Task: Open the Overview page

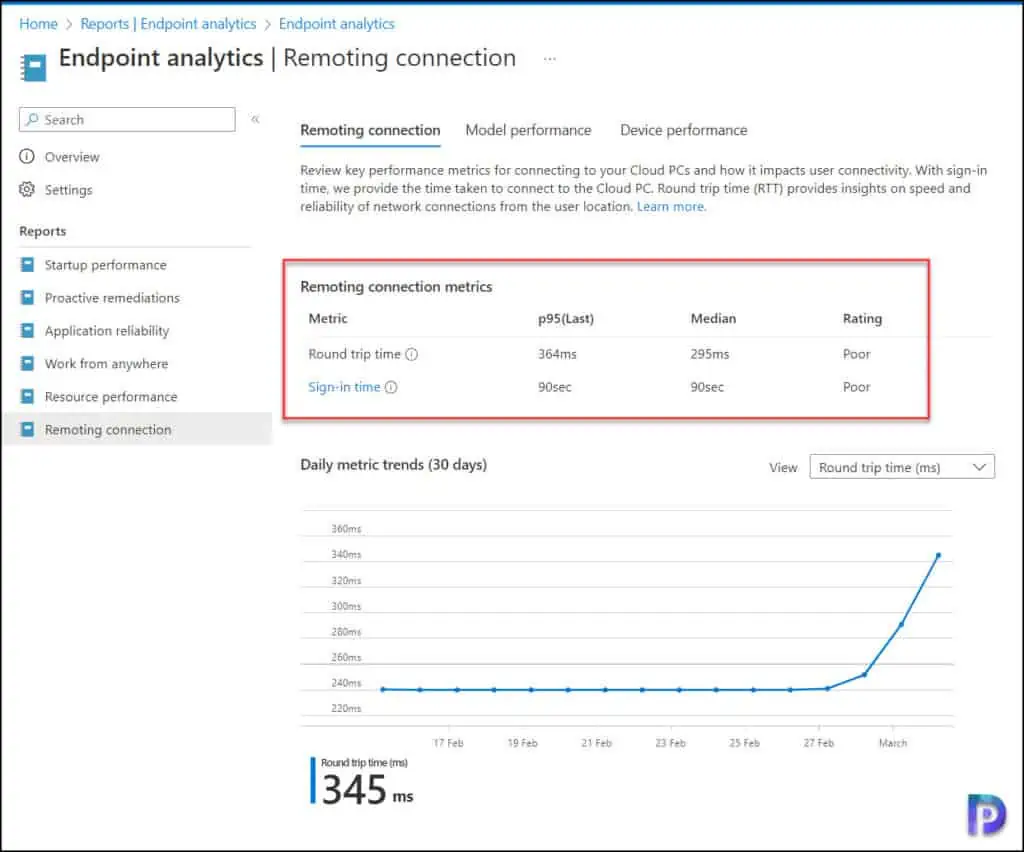Action: point(72,157)
